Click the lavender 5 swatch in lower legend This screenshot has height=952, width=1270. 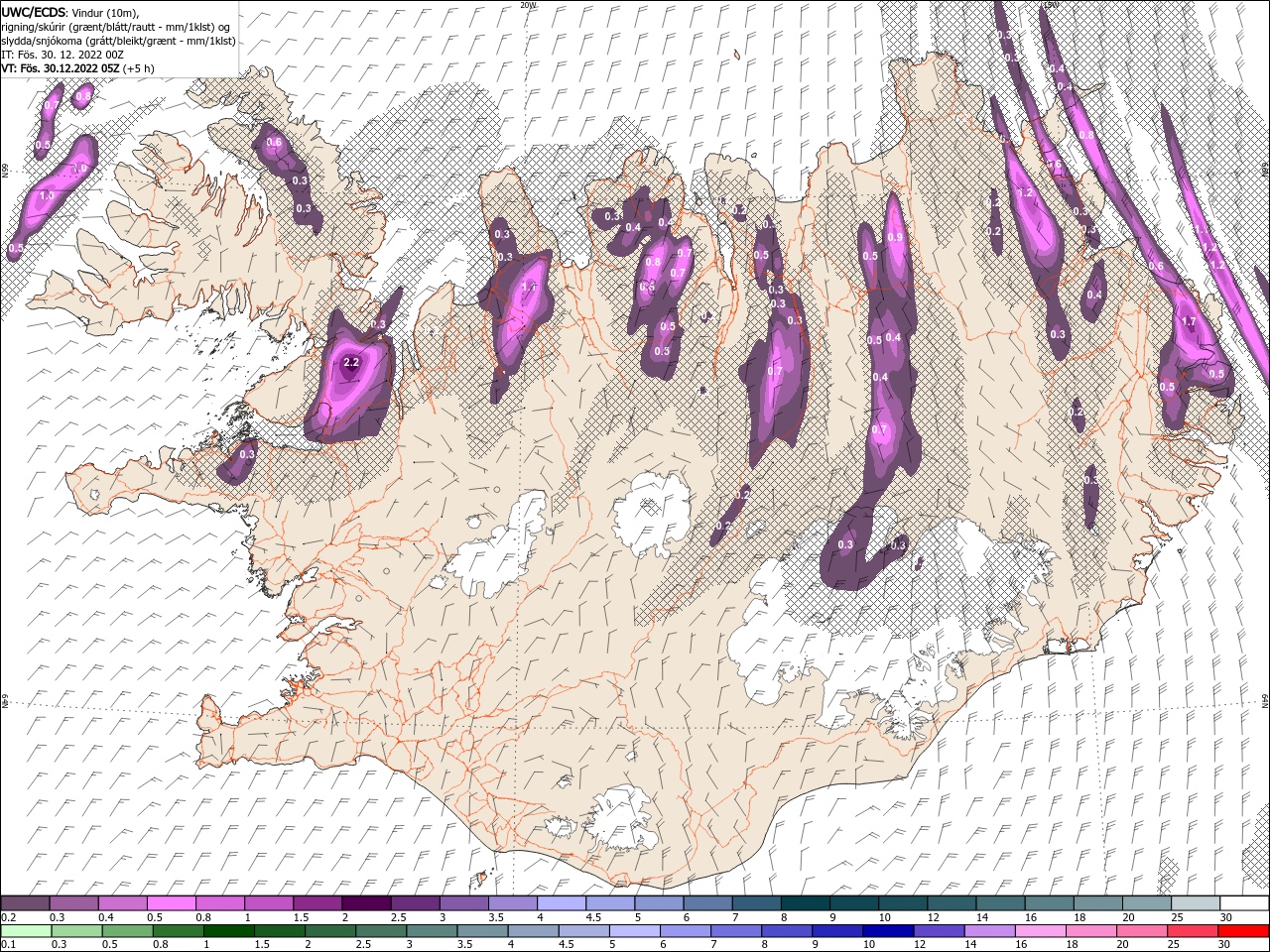point(634,931)
